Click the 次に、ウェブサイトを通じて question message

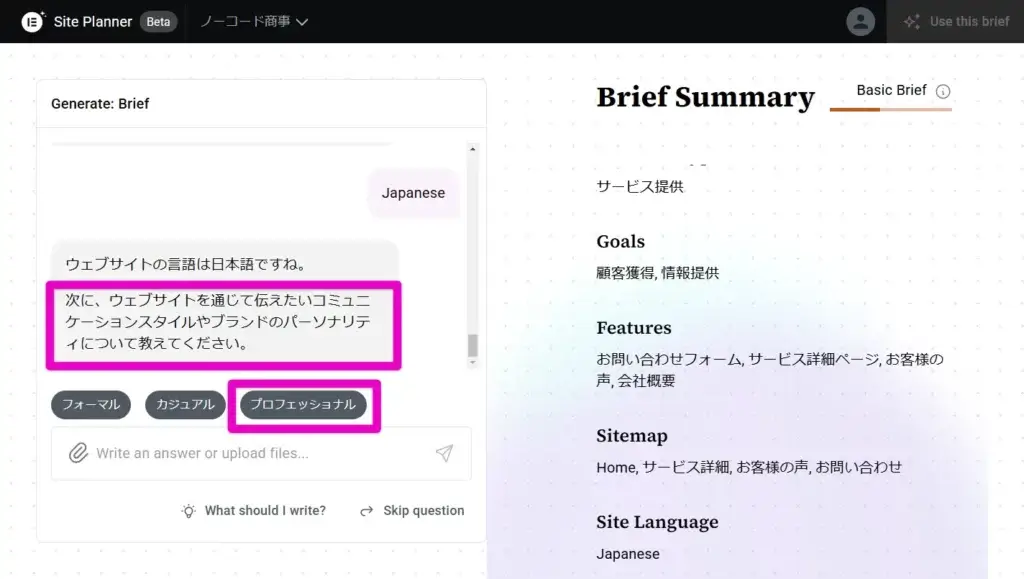pos(218,322)
